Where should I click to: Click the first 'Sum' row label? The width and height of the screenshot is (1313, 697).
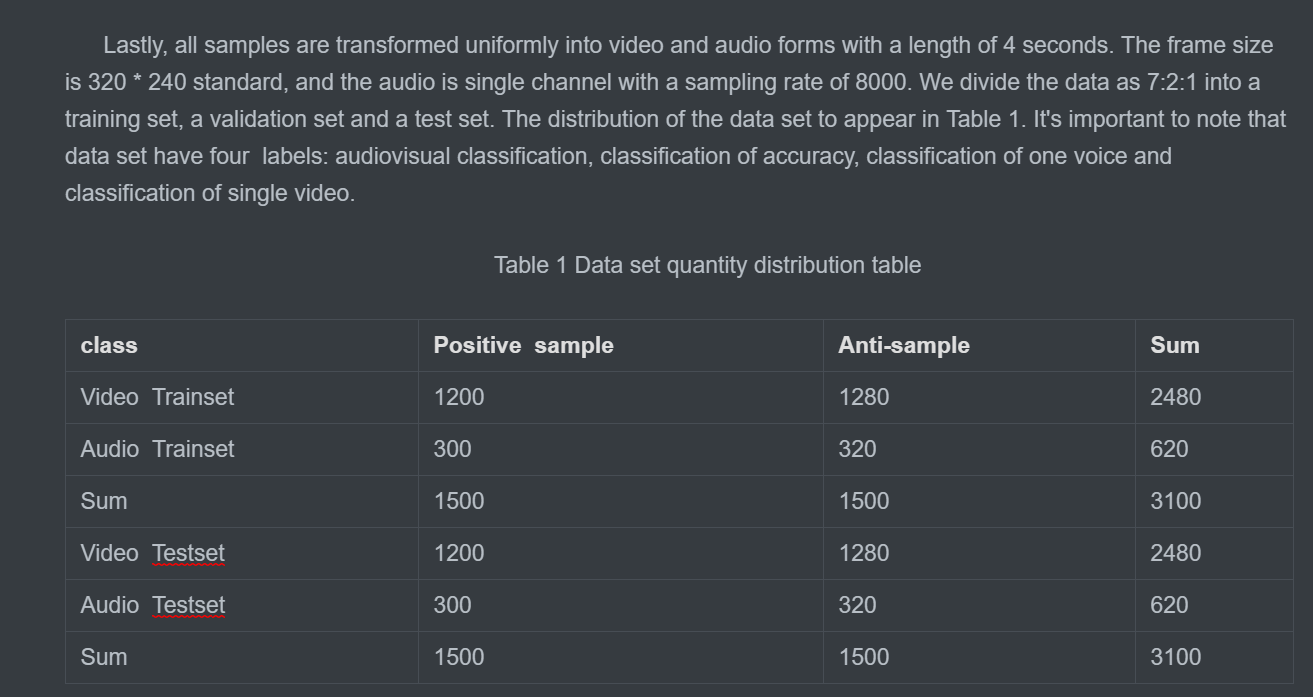pyautogui.click(x=104, y=501)
